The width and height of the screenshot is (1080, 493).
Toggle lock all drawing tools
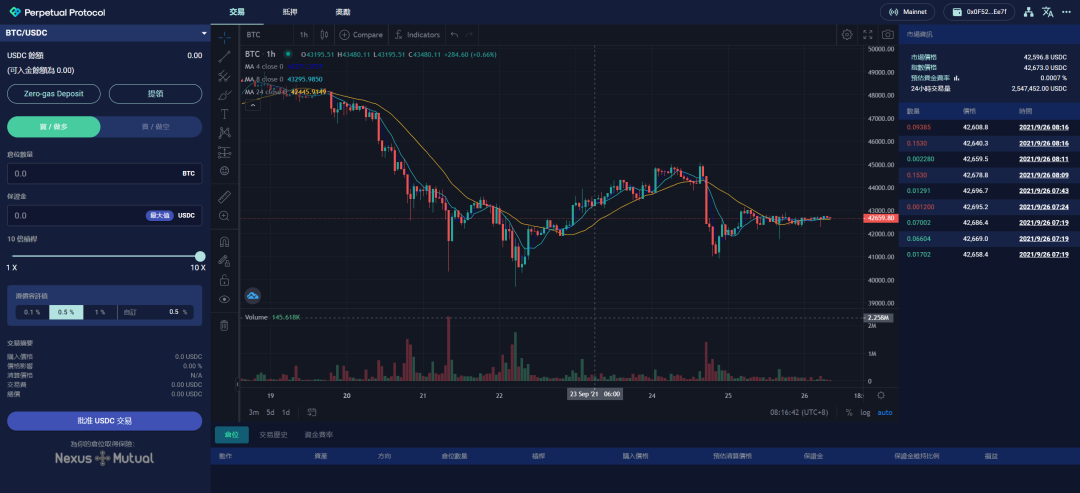coord(224,280)
